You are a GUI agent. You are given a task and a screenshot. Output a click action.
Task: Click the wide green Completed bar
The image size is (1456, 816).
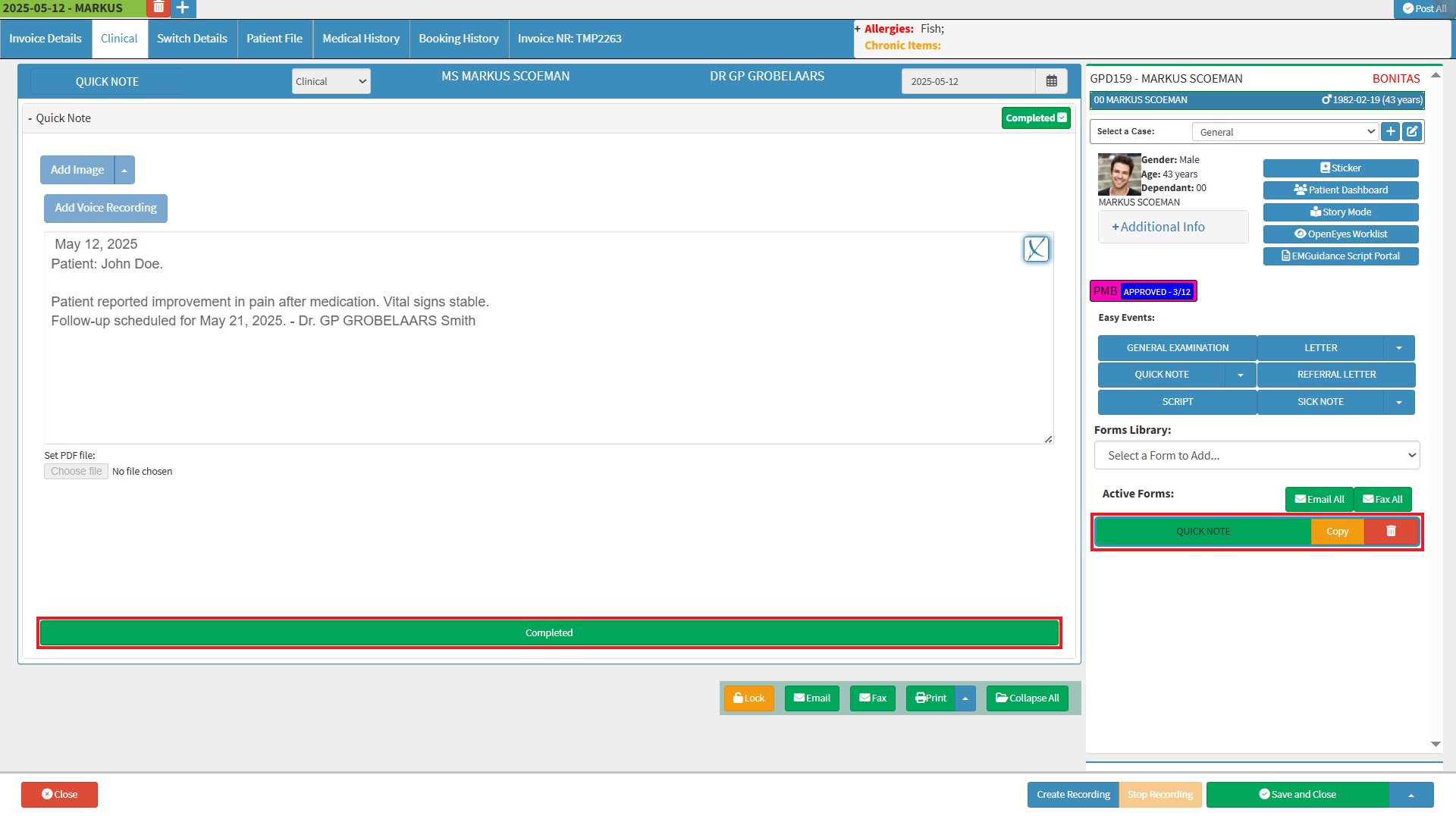tap(549, 633)
